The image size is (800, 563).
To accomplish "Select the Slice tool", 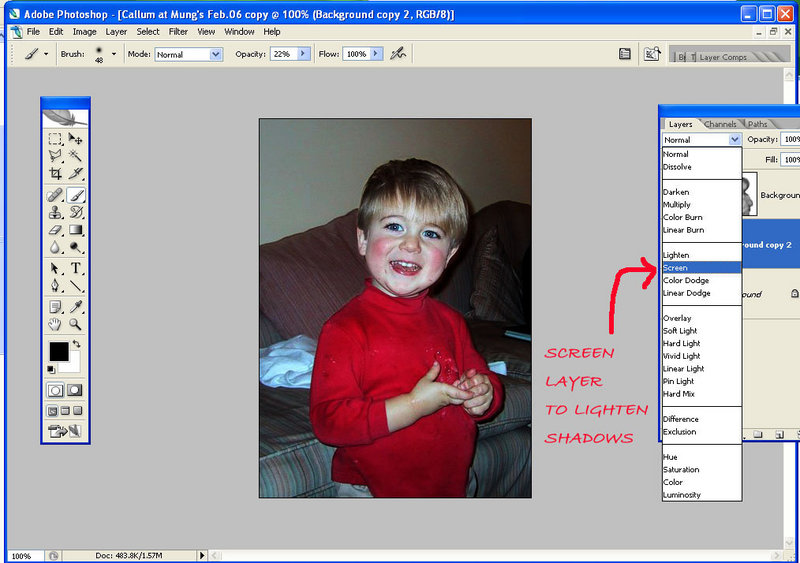I will click(76, 173).
